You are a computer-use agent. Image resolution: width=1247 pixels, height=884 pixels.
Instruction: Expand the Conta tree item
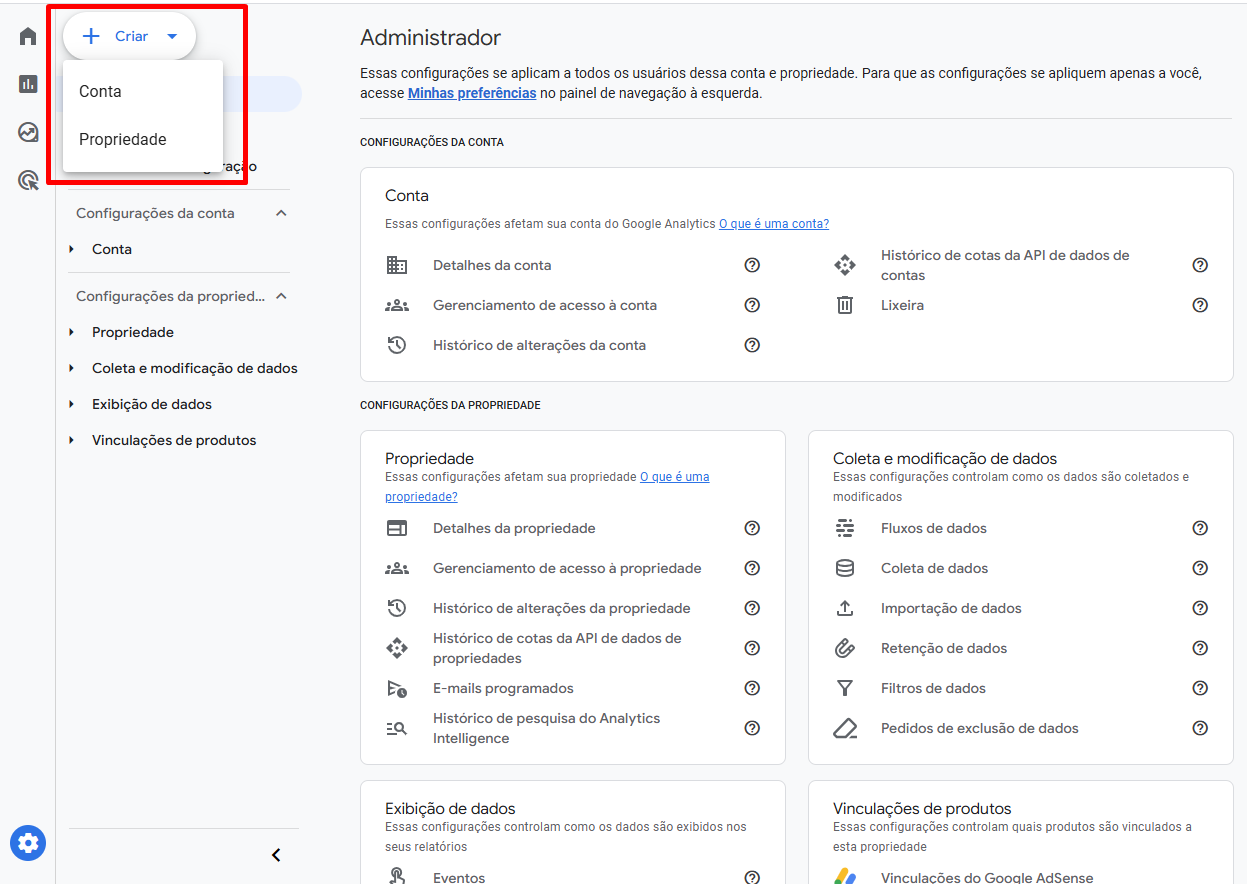pyautogui.click(x=71, y=249)
